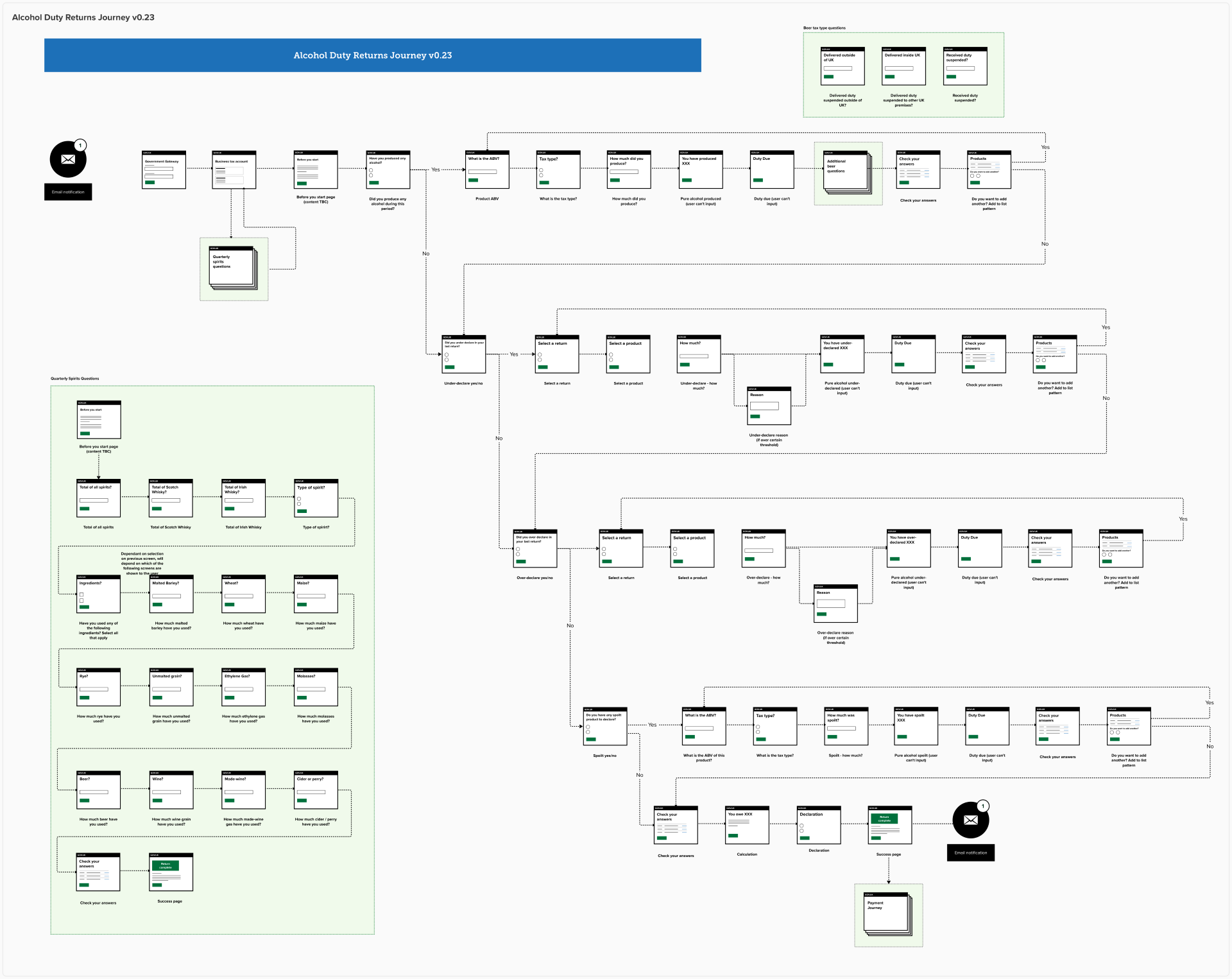The height and width of the screenshot is (979, 1232).
Task: Click the envelope icon beside the Success page
Action: 970,820
